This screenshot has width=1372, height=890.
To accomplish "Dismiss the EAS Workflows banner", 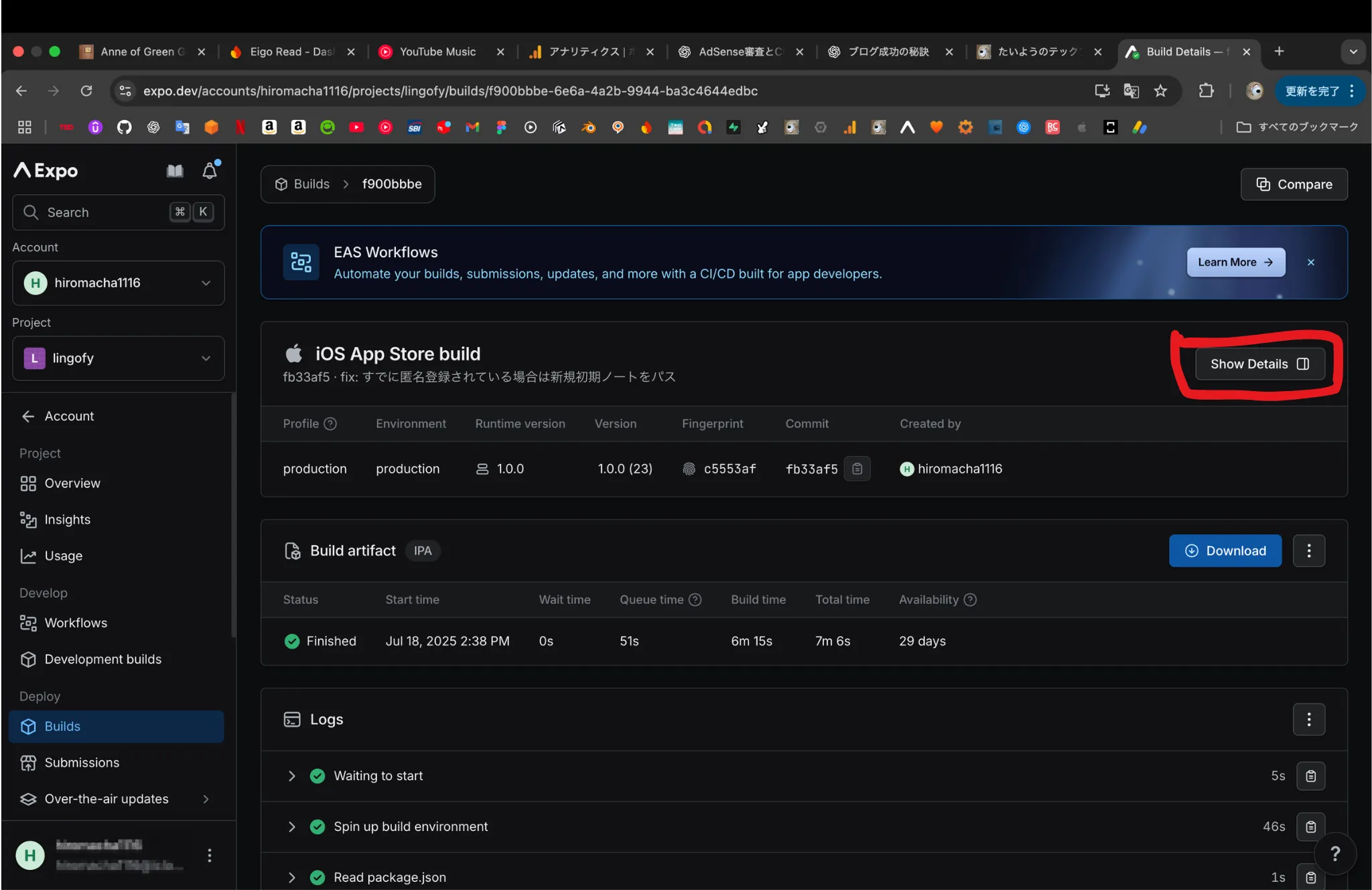I will point(1310,263).
